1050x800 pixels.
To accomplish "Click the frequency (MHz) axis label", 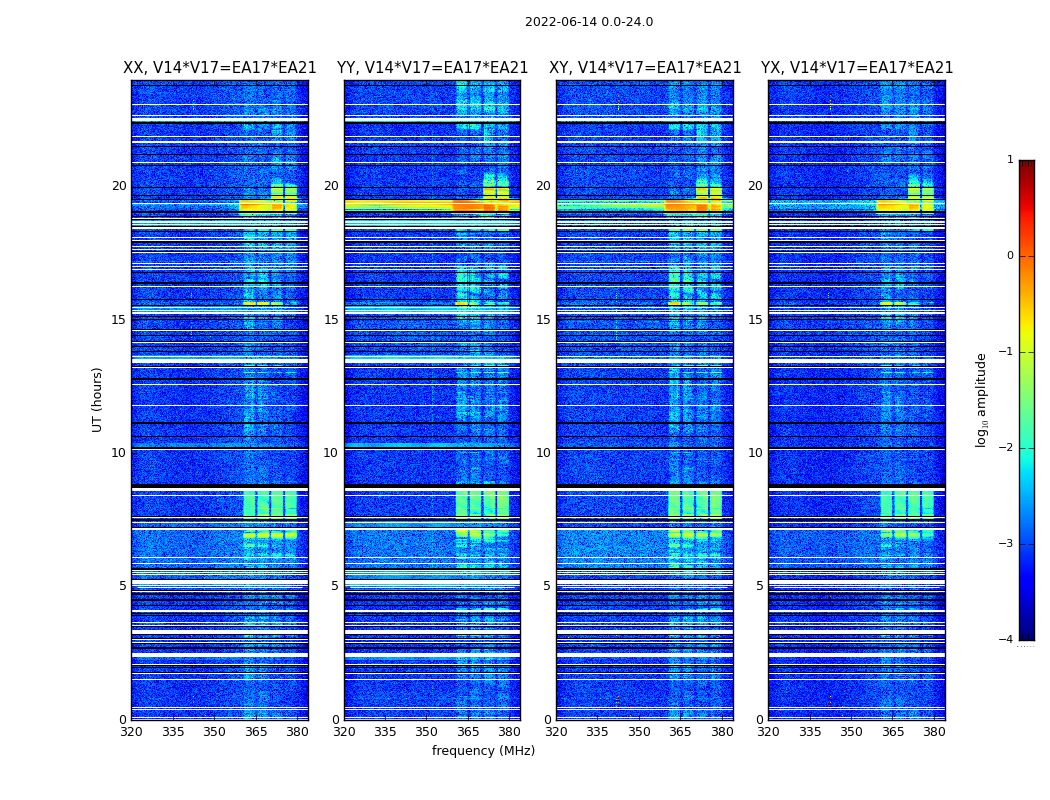I will [x=483, y=750].
